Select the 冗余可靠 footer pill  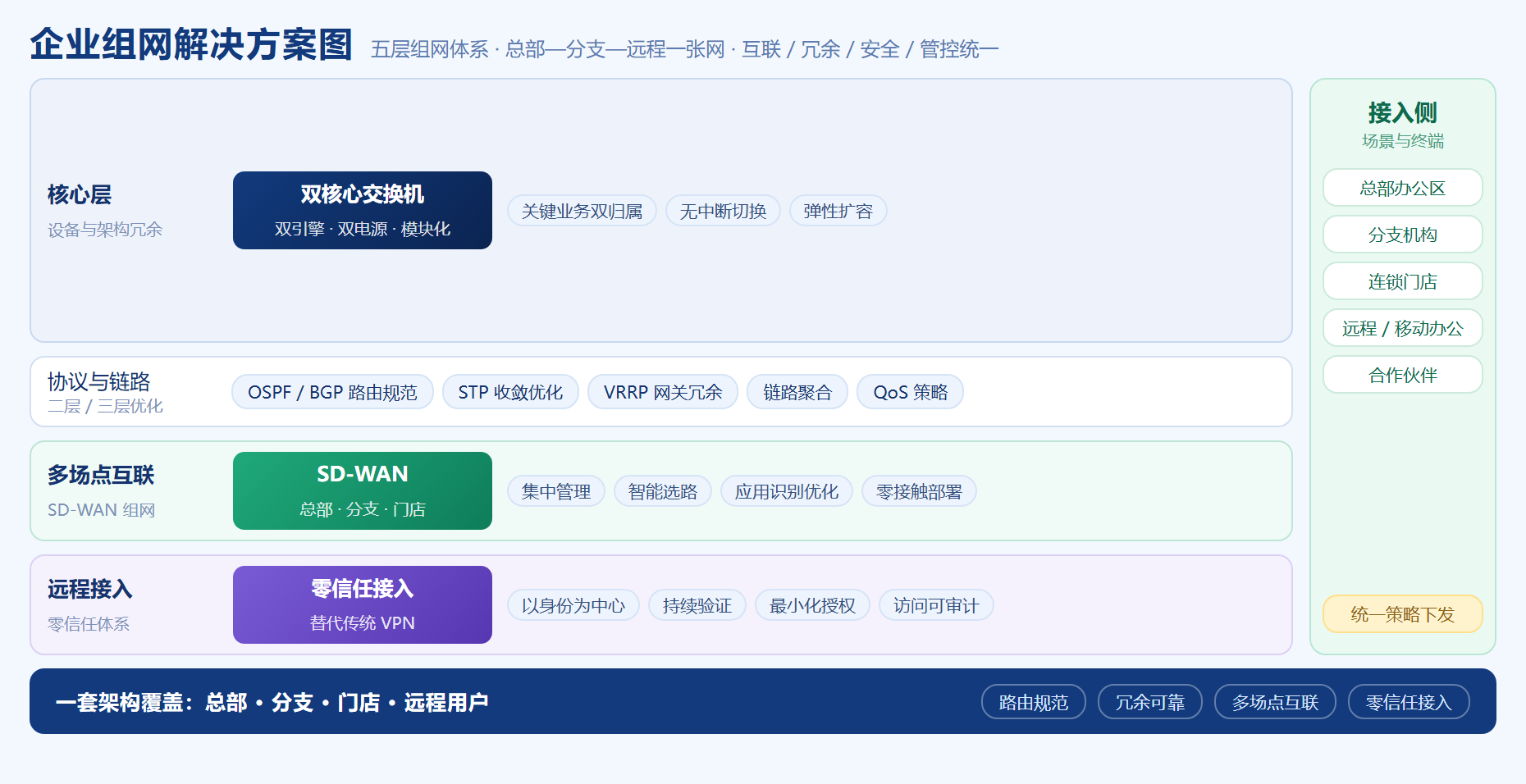[1150, 702]
